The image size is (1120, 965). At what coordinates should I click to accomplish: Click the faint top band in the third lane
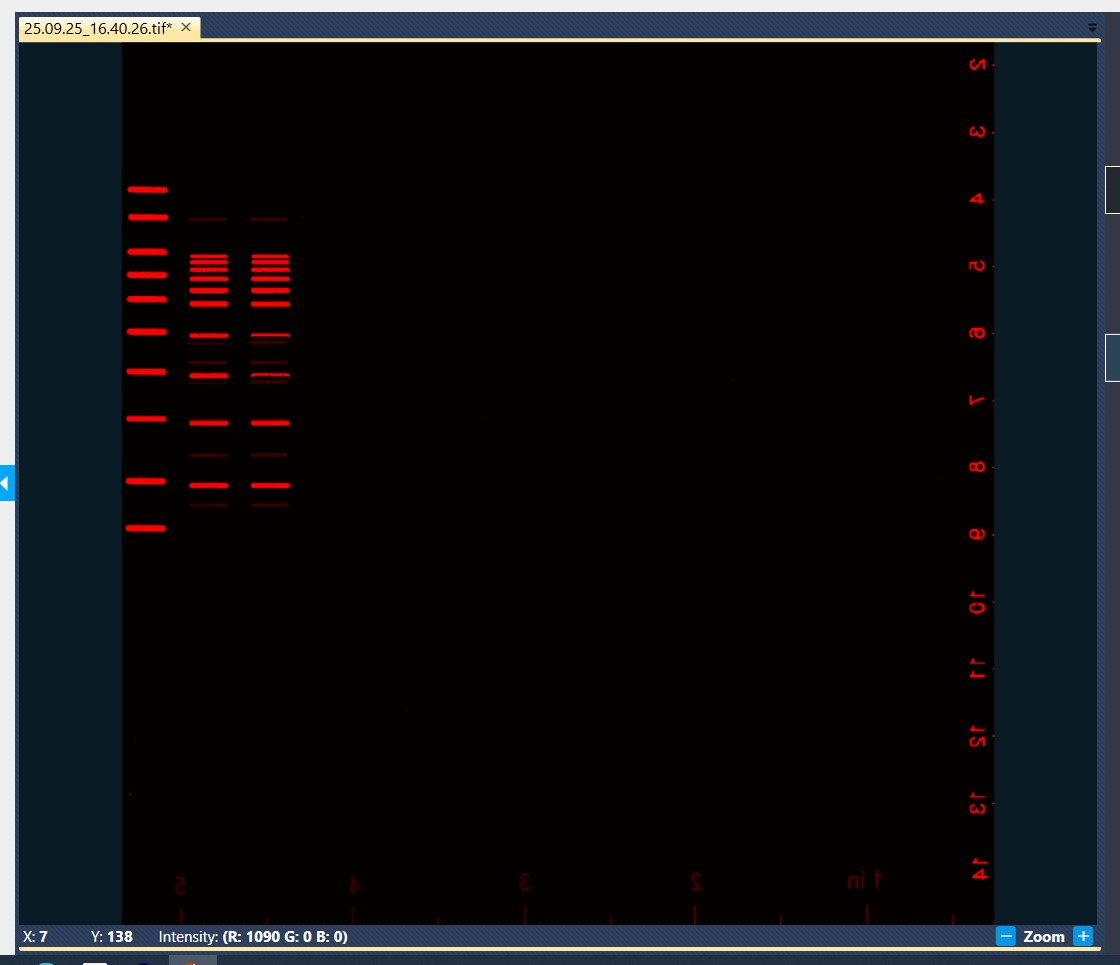[x=268, y=219]
